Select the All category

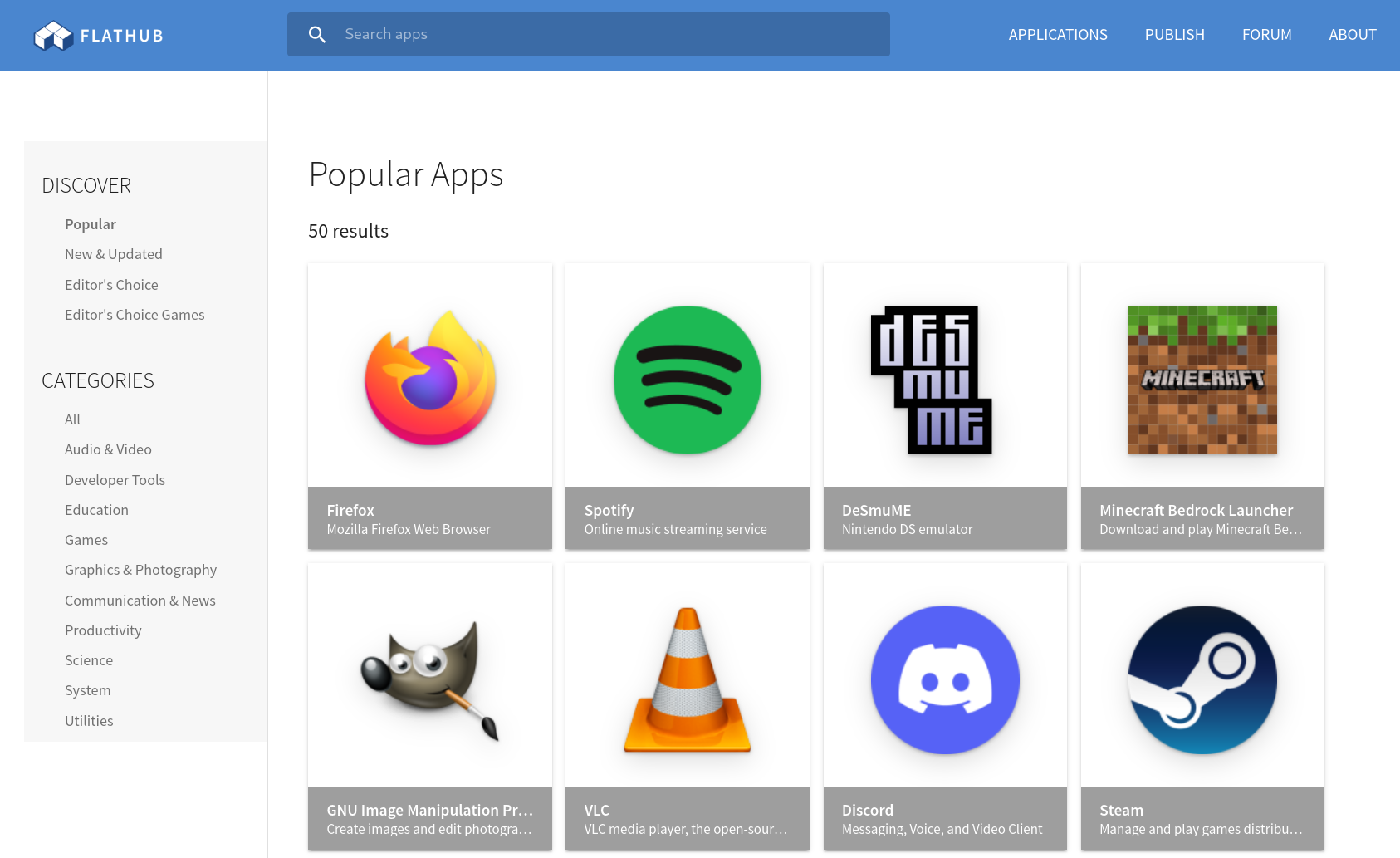[72, 419]
